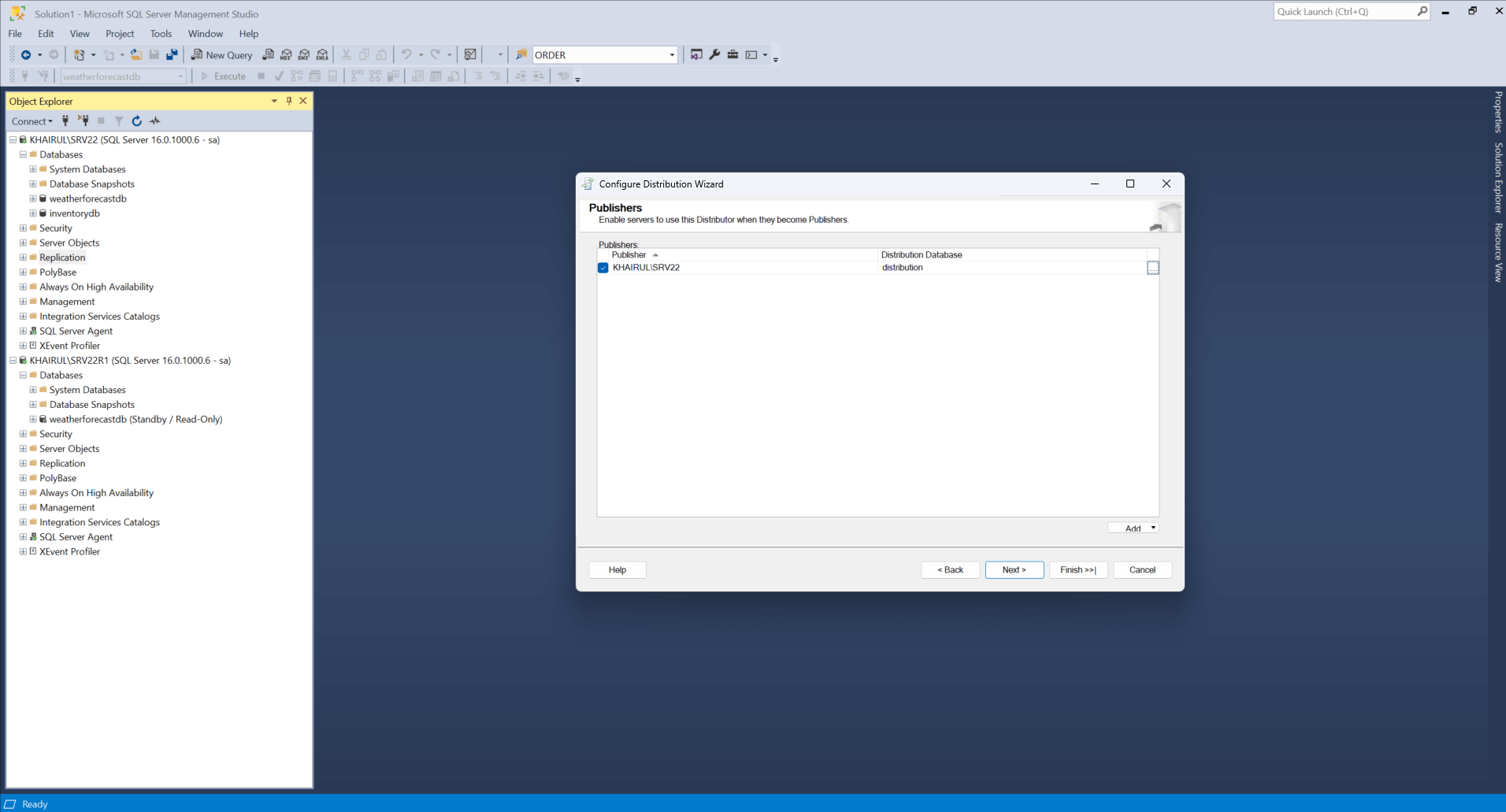Click the wrench Properties Window icon
This screenshot has height=812, width=1506.
(x=714, y=55)
